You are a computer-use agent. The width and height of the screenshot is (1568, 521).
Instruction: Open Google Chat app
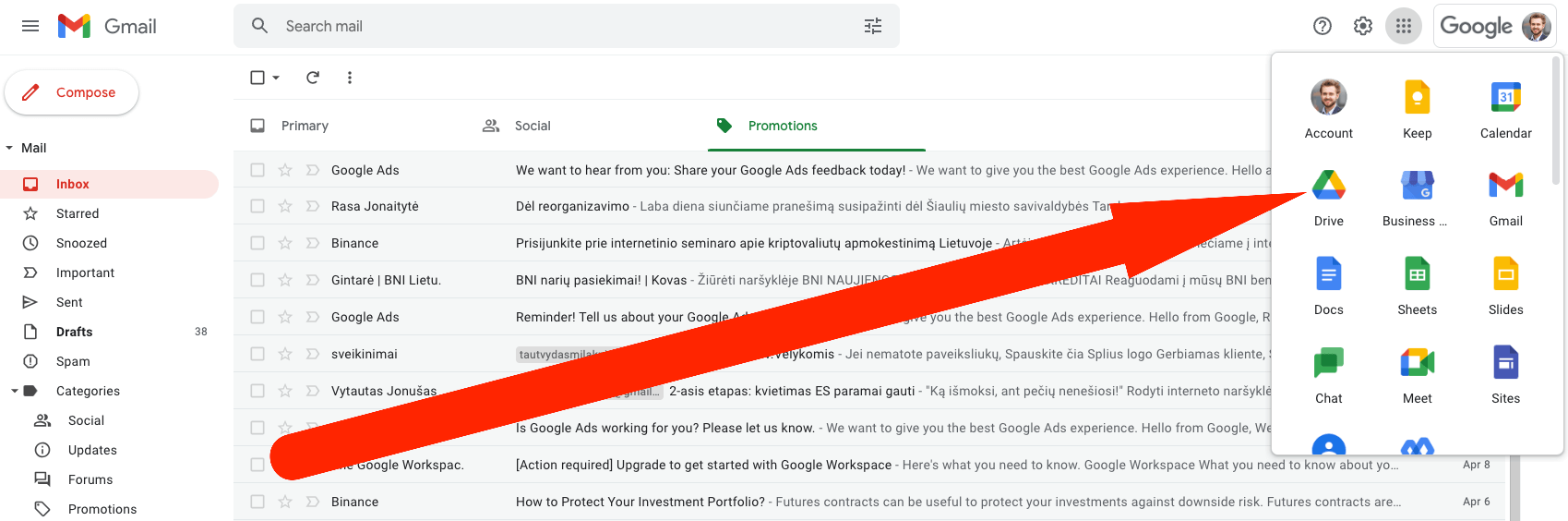pos(1328,375)
